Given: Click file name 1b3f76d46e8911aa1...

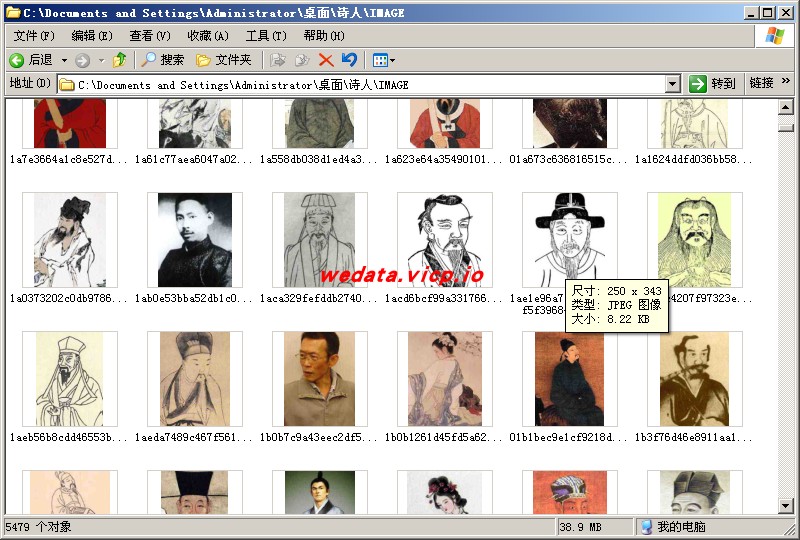Looking at the screenshot, I should (694, 437).
